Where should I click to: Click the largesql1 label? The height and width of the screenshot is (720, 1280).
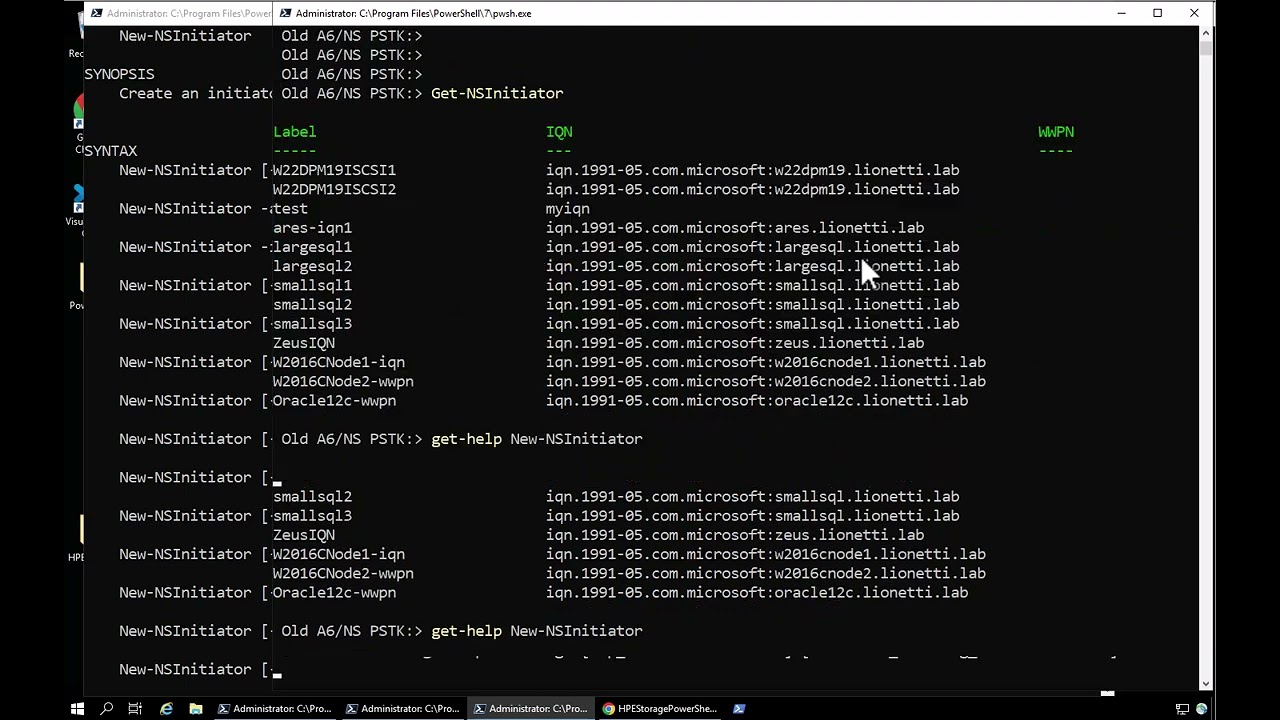pos(312,247)
